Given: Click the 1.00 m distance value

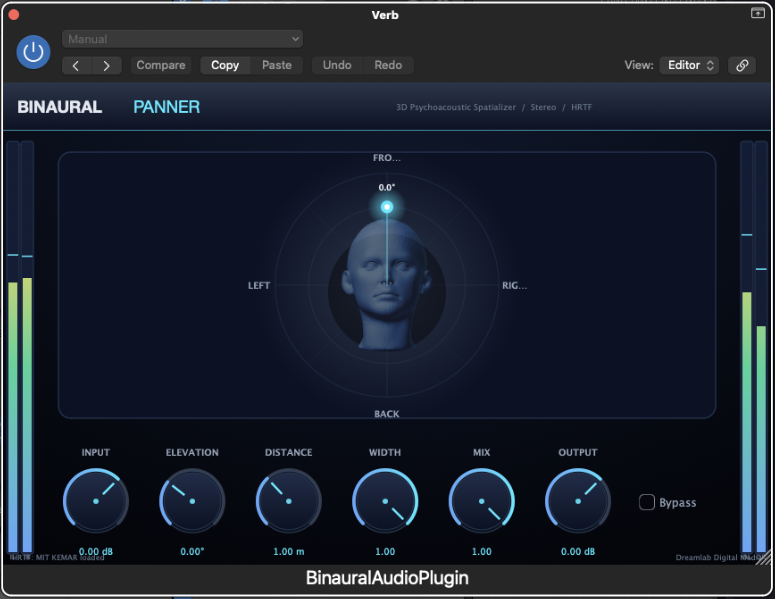Looking at the screenshot, I should click(289, 552).
